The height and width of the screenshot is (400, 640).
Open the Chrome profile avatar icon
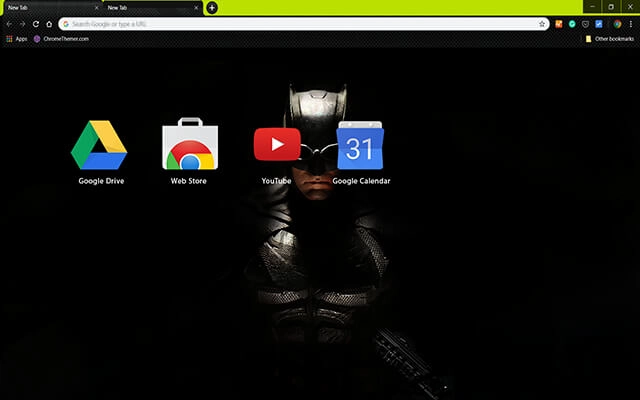pos(618,24)
